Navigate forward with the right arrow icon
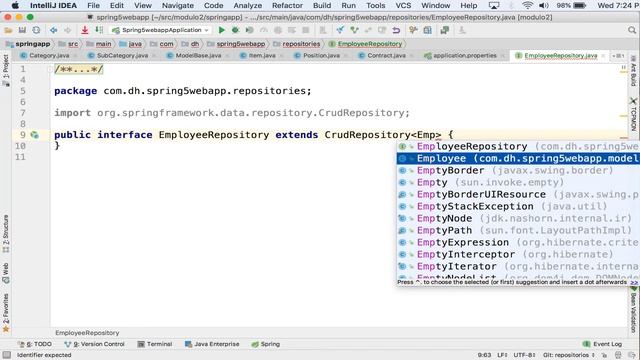 [x=67, y=30]
